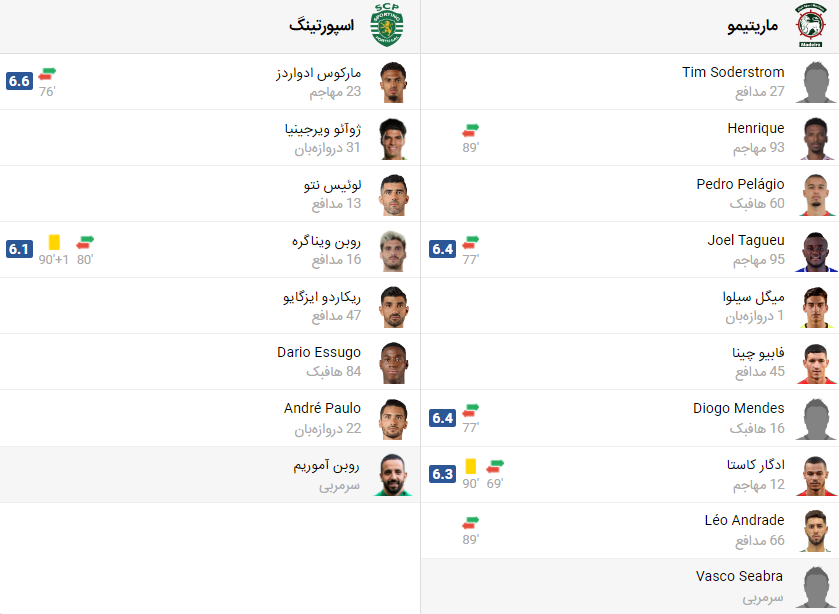
Task: Click the Marítimo club crest
Action: [x=809, y=26]
